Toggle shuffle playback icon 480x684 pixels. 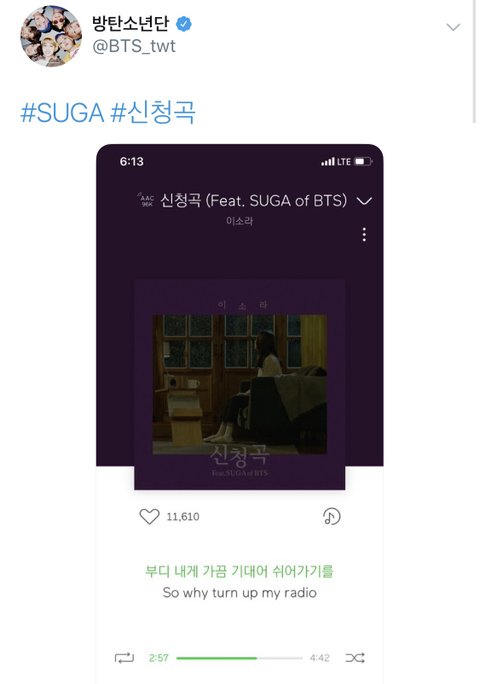click(355, 657)
